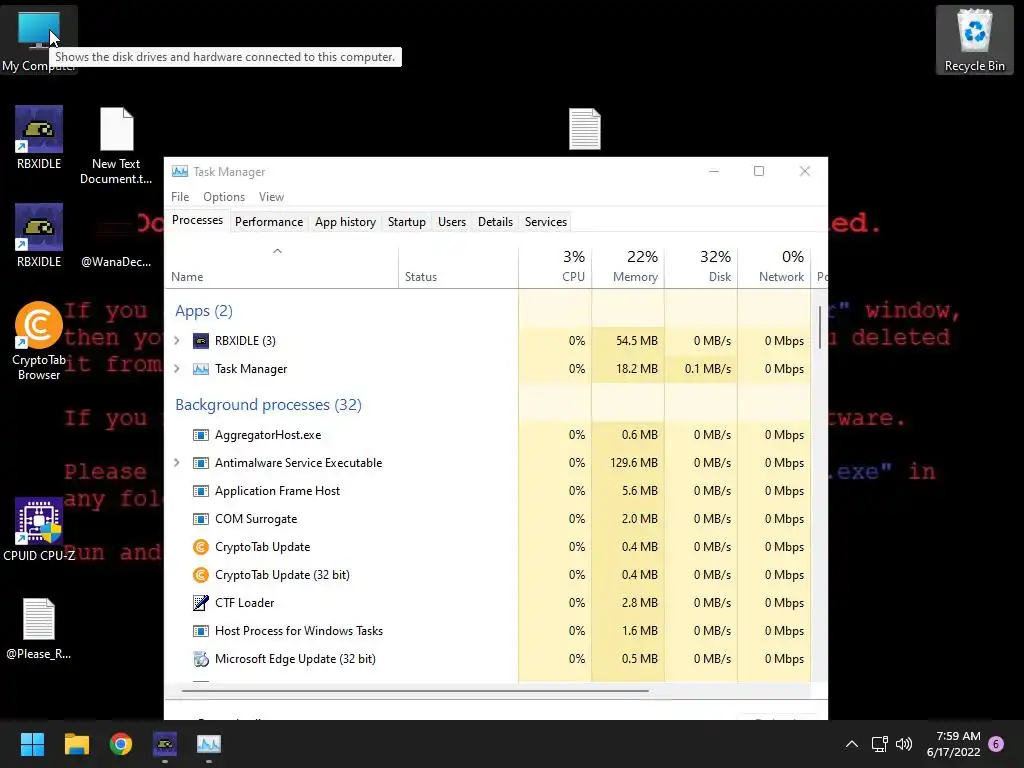The height and width of the screenshot is (768, 1024).
Task: Open the CryptoTab Browser desktop shortcut
Action: tap(39, 341)
